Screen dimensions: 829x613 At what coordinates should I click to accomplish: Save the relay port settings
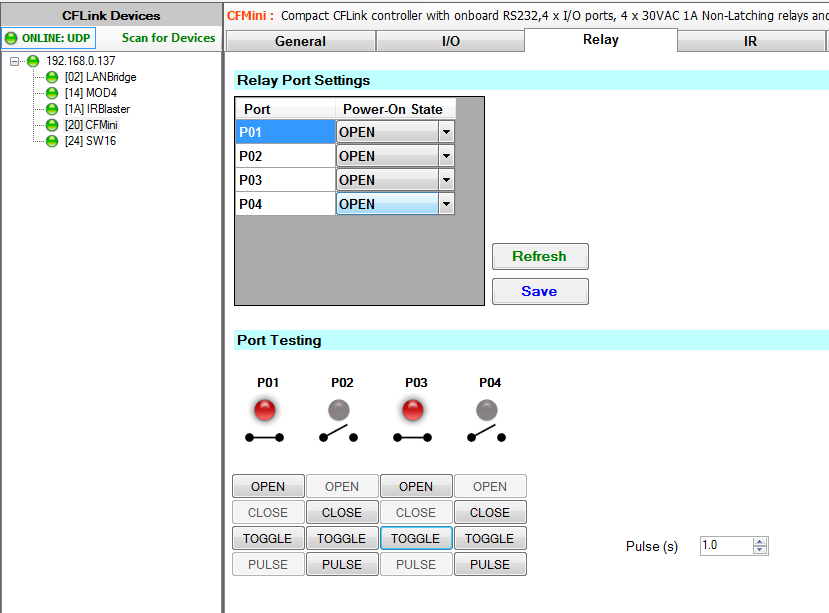pos(540,291)
